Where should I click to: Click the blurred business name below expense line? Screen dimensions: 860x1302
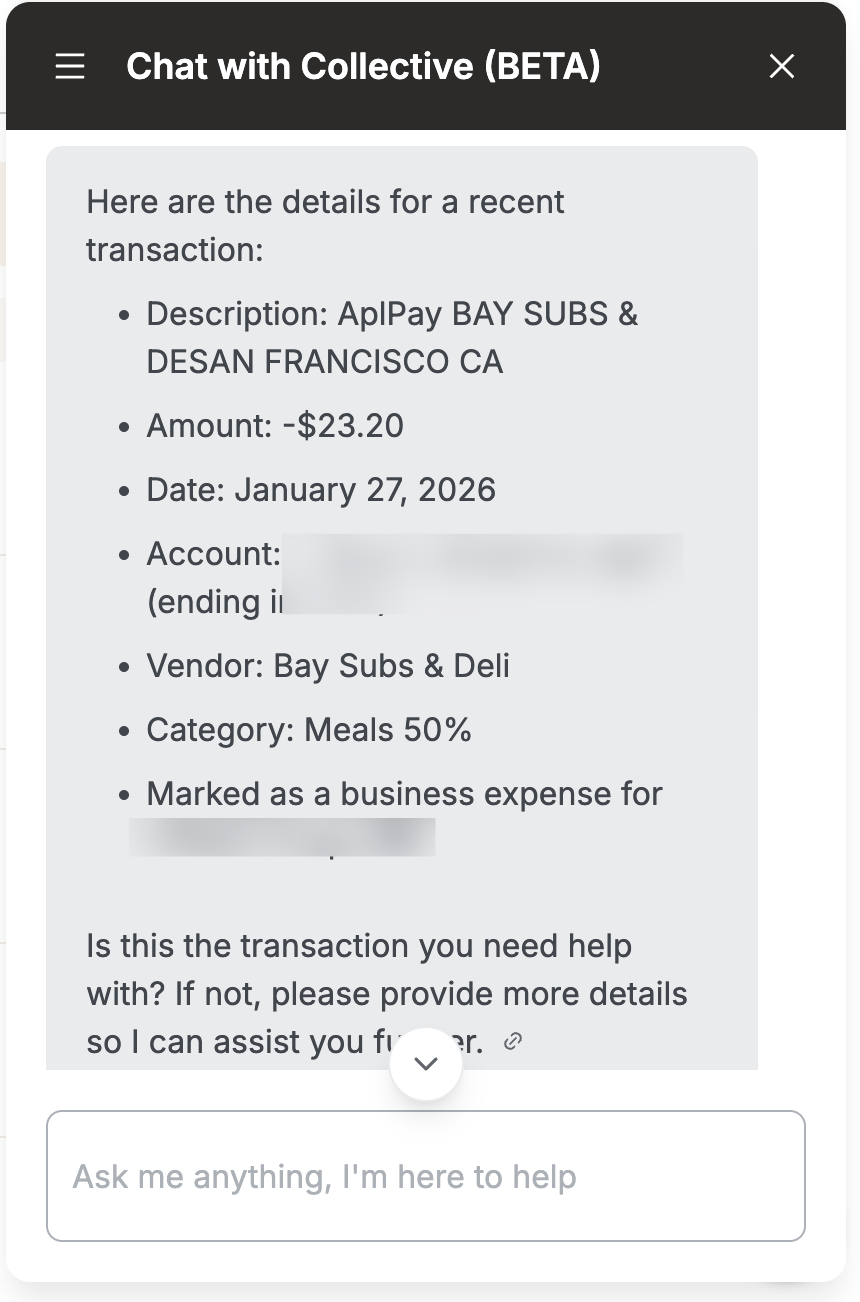282,838
